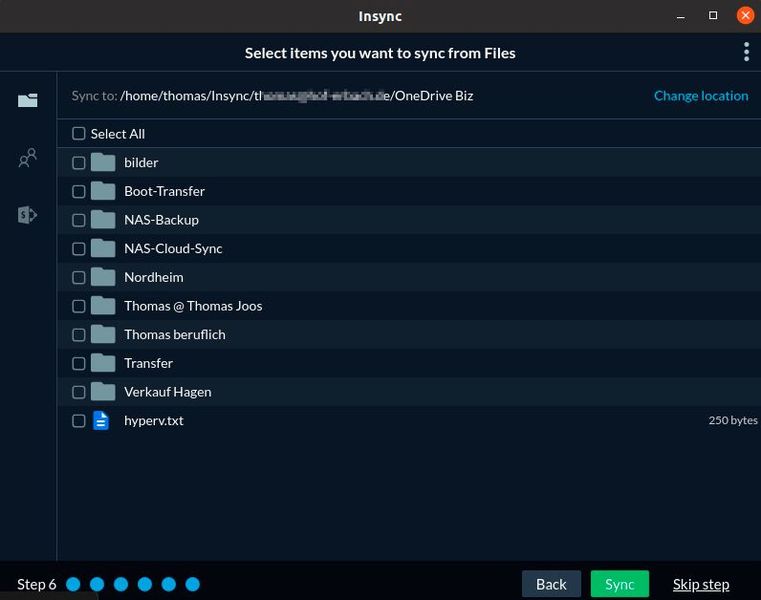Click the NAS-Cloud-Sync folder icon
The height and width of the screenshot is (600, 761).
(103, 249)
